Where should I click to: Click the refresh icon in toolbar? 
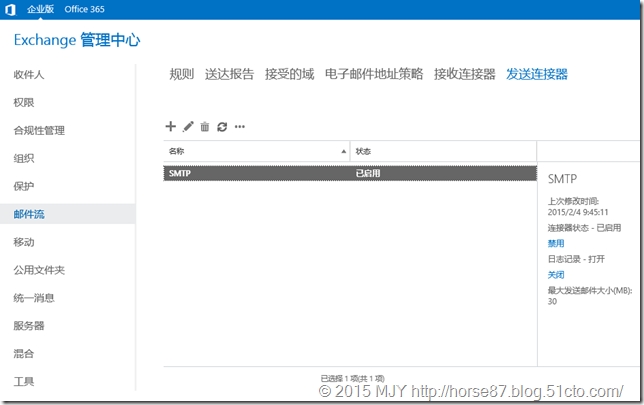point(222,126)
